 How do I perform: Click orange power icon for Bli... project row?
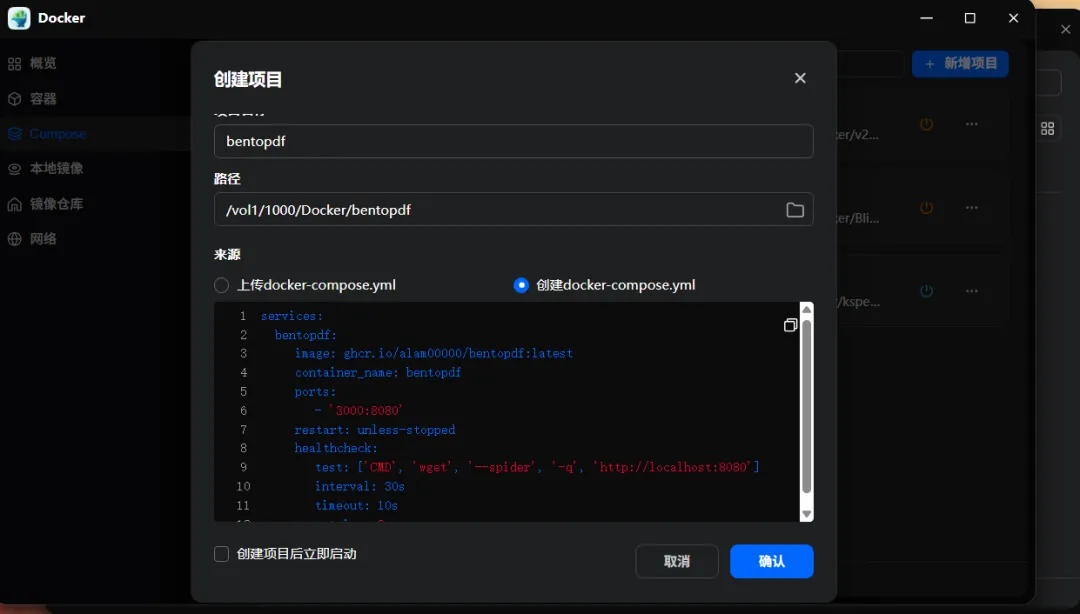926,207
